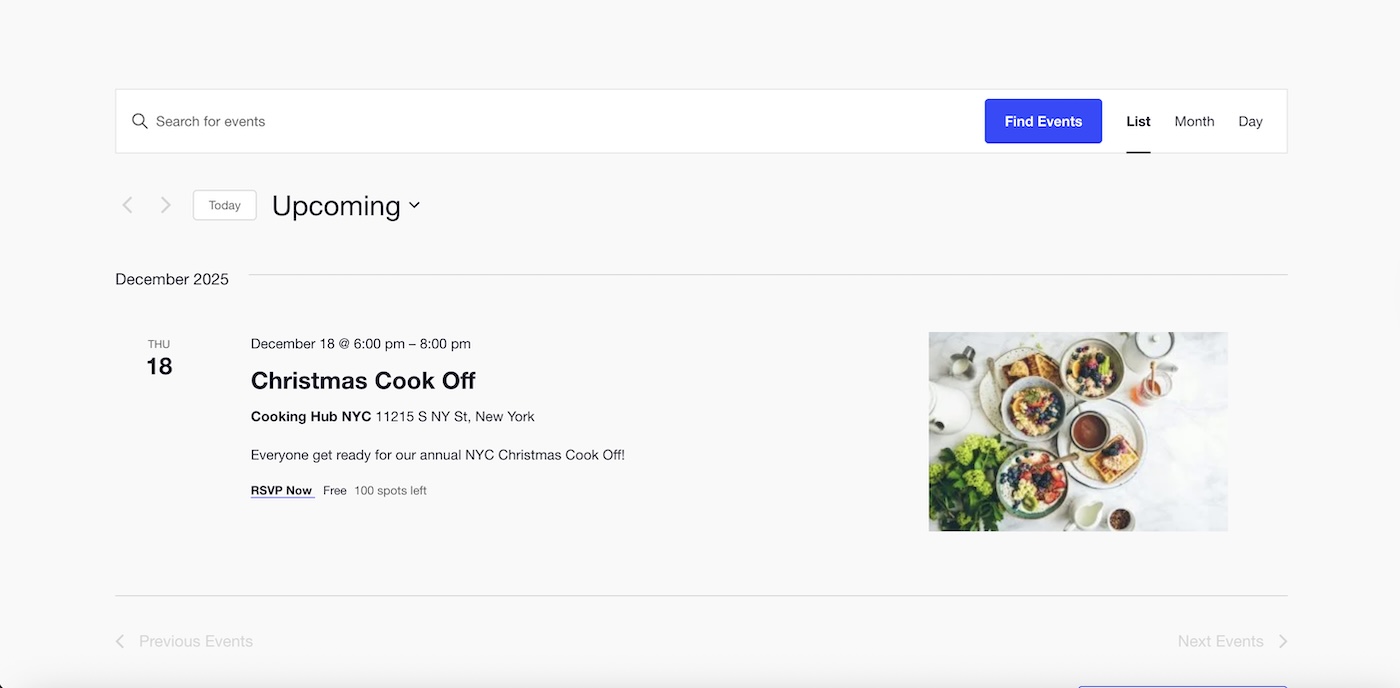
Task: Click the chevron next to Upcoming
Action: point(414,205)
